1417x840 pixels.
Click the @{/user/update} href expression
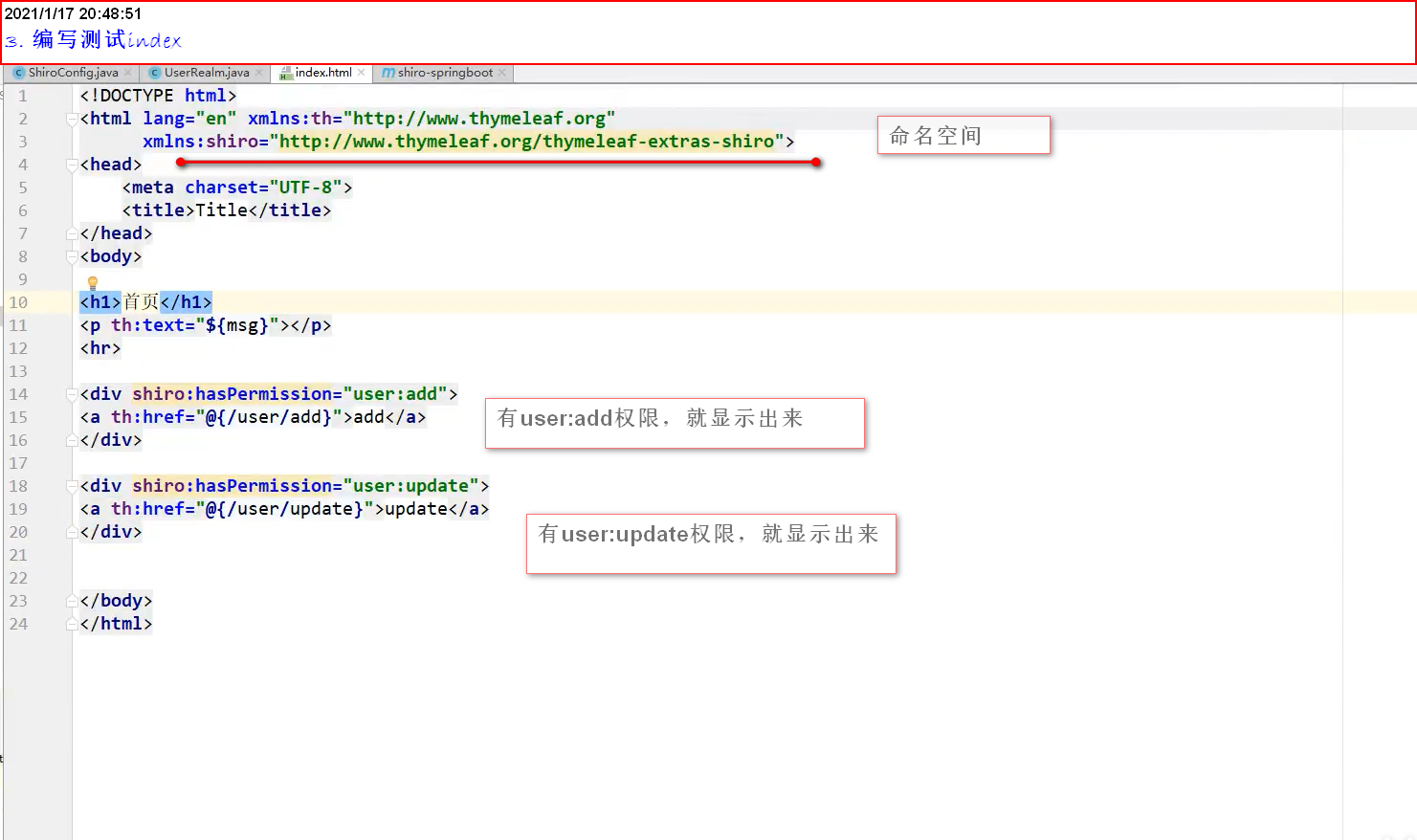pos(284,509)
